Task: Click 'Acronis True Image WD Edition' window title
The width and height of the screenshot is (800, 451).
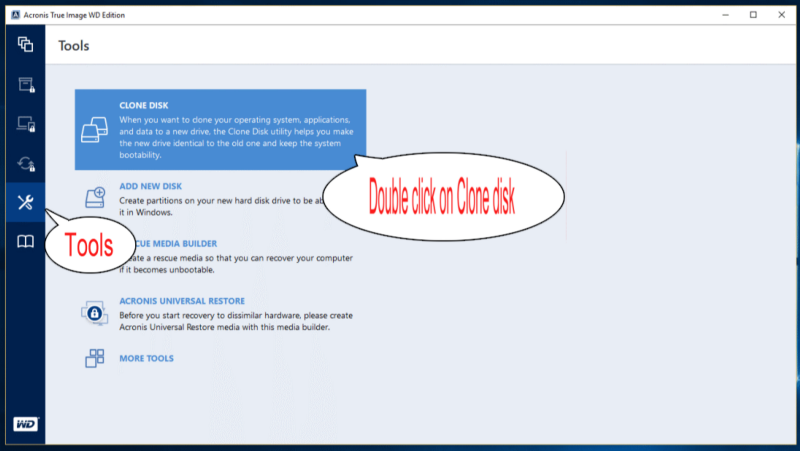Action: (74, 15)
